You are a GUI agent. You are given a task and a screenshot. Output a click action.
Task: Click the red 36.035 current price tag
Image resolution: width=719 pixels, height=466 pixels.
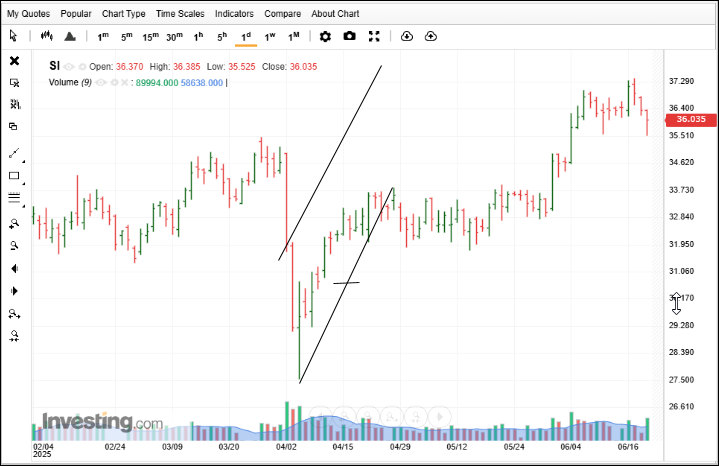tap(691, 119)
